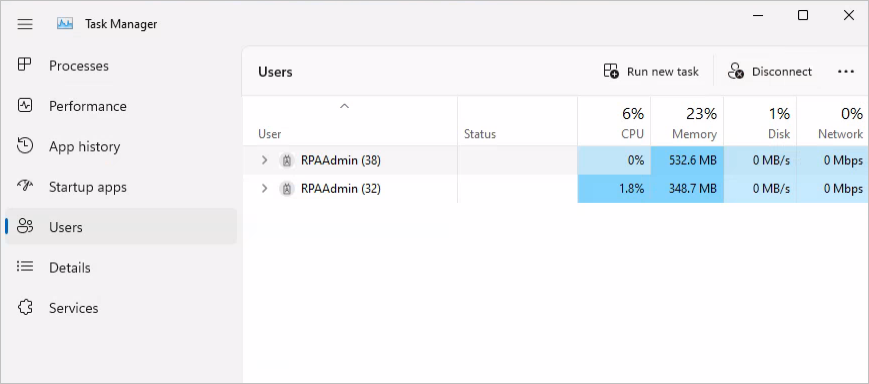Sort by the Disk column header

pos(760,121)
